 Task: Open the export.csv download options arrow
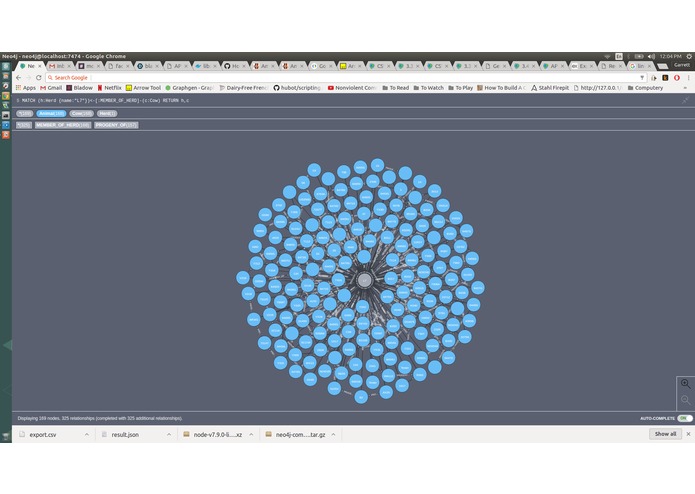(x=86, y=435)
